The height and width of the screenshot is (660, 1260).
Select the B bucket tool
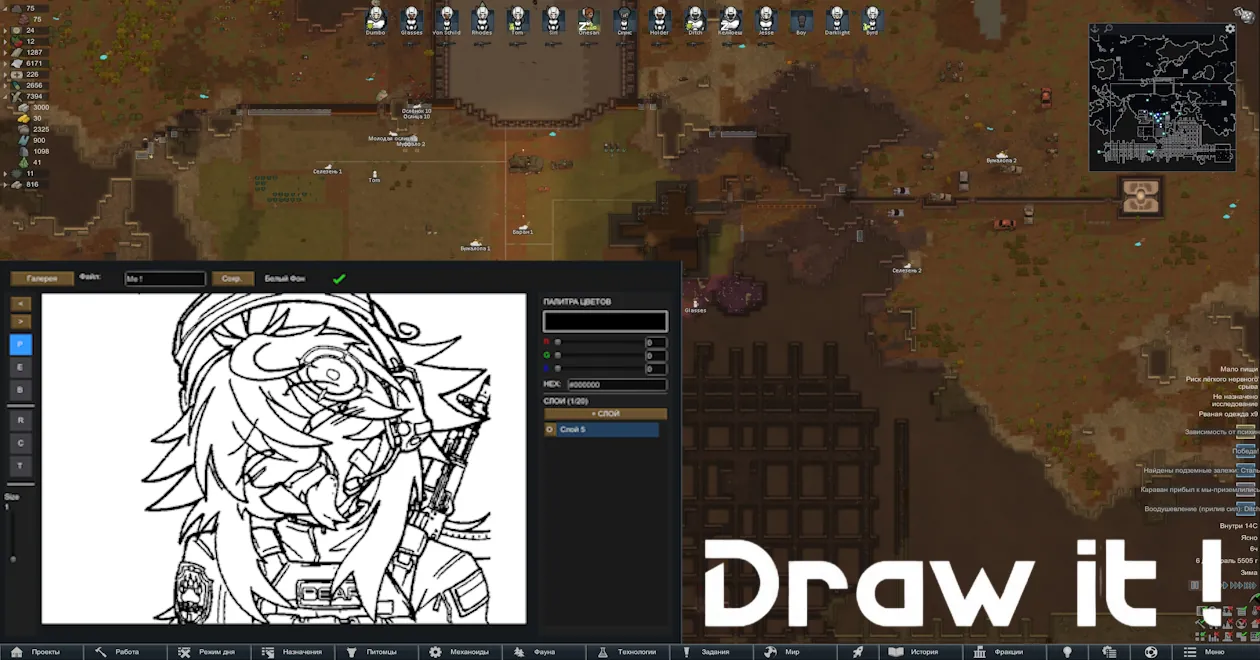coord(20,389)
